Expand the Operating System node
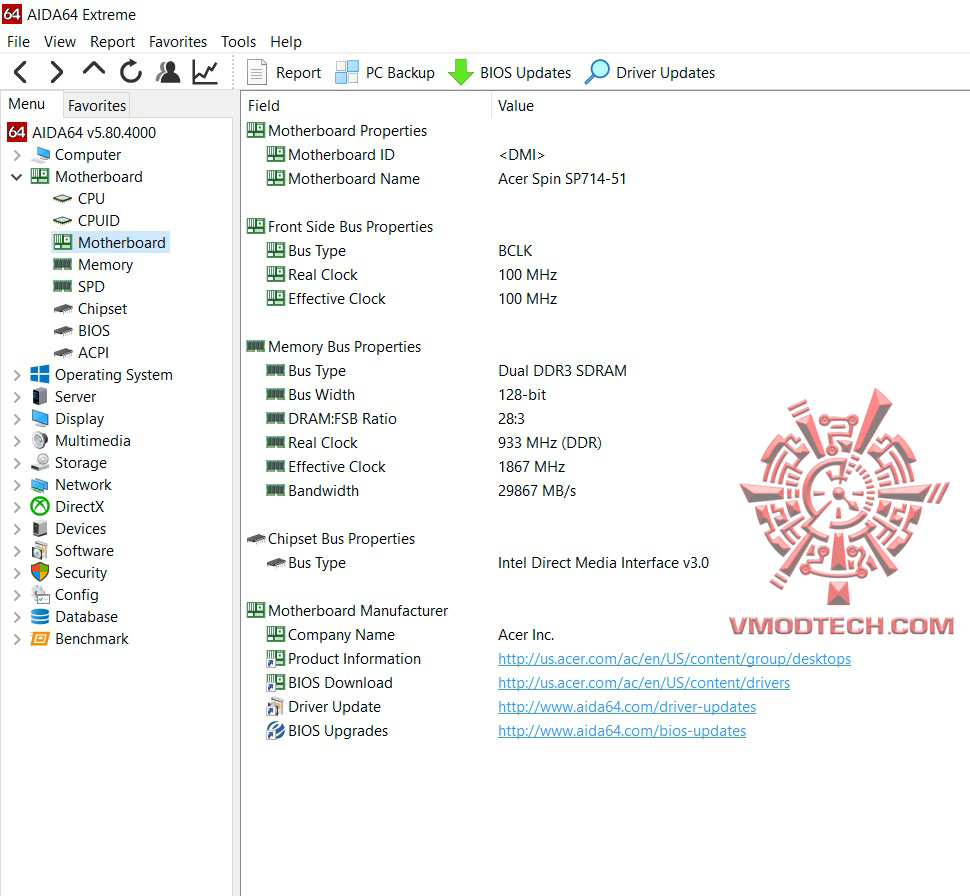The image size is (970, 896). click(x=17, y=375)
